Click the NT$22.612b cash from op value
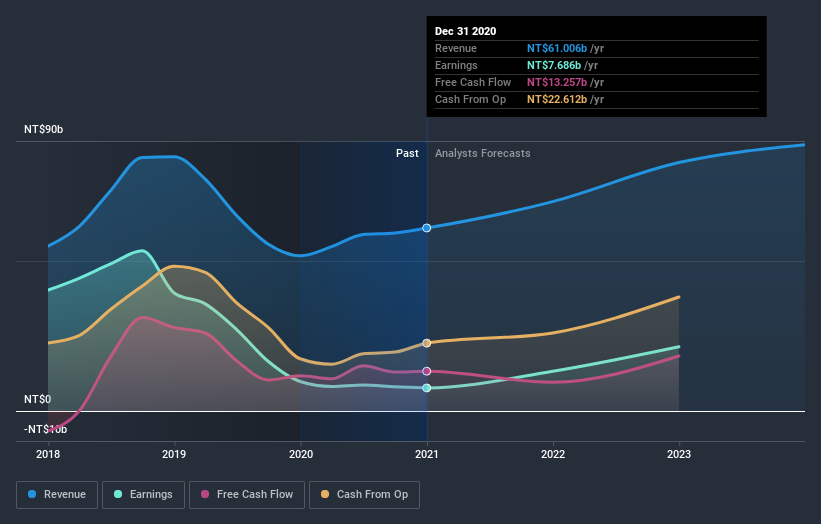The width and height of the screenshot is (821, 524). [557, 99]
